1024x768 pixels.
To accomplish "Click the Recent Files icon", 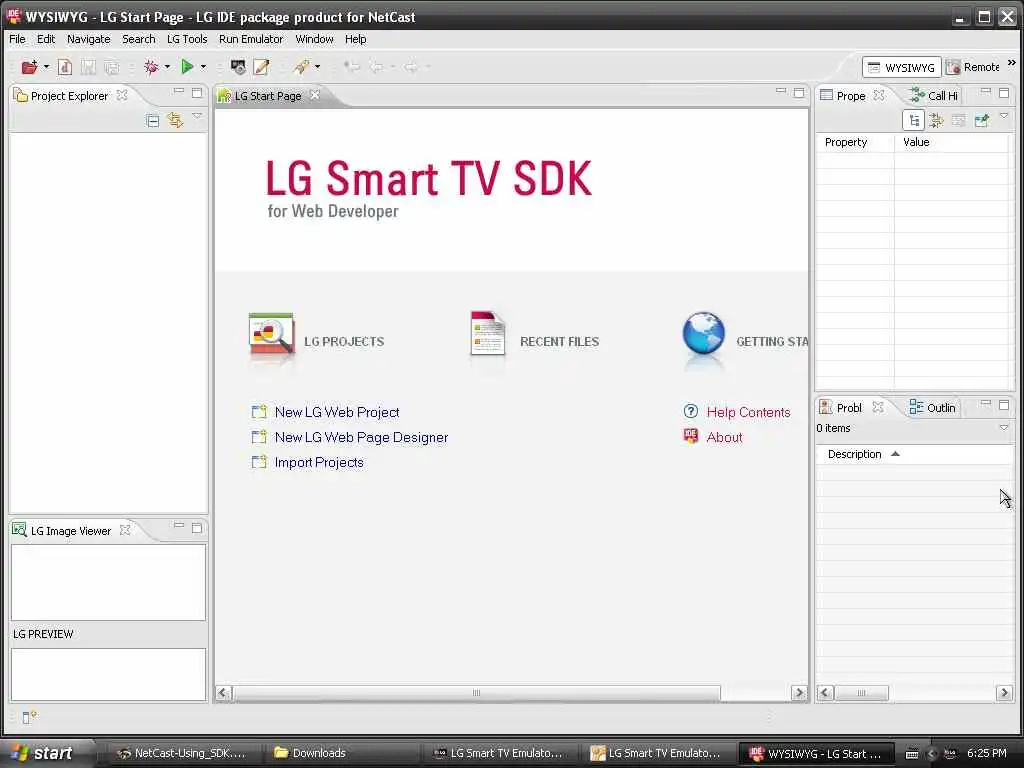I will tap(487, 334).
